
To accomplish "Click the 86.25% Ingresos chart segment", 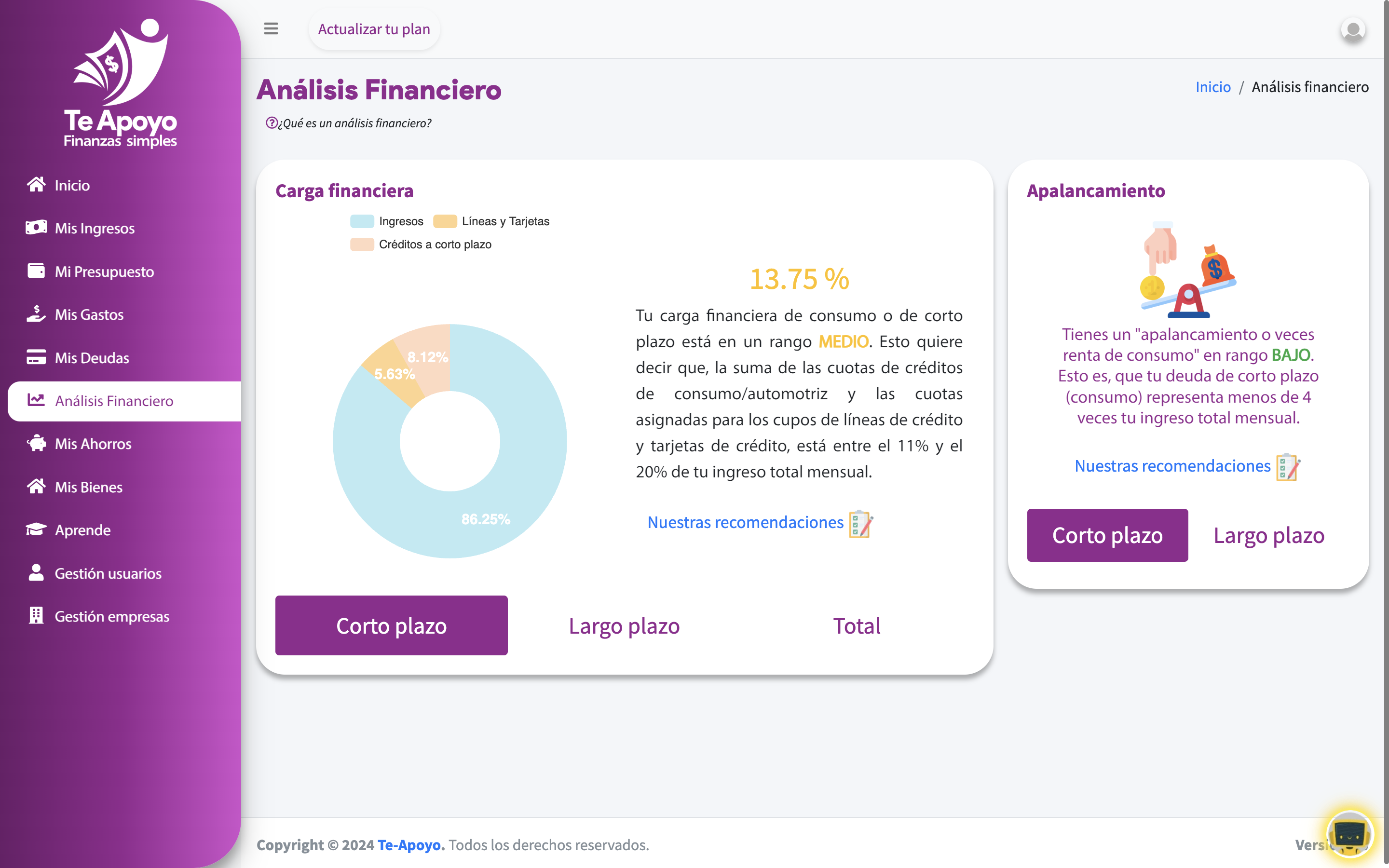I will (486, 519).
